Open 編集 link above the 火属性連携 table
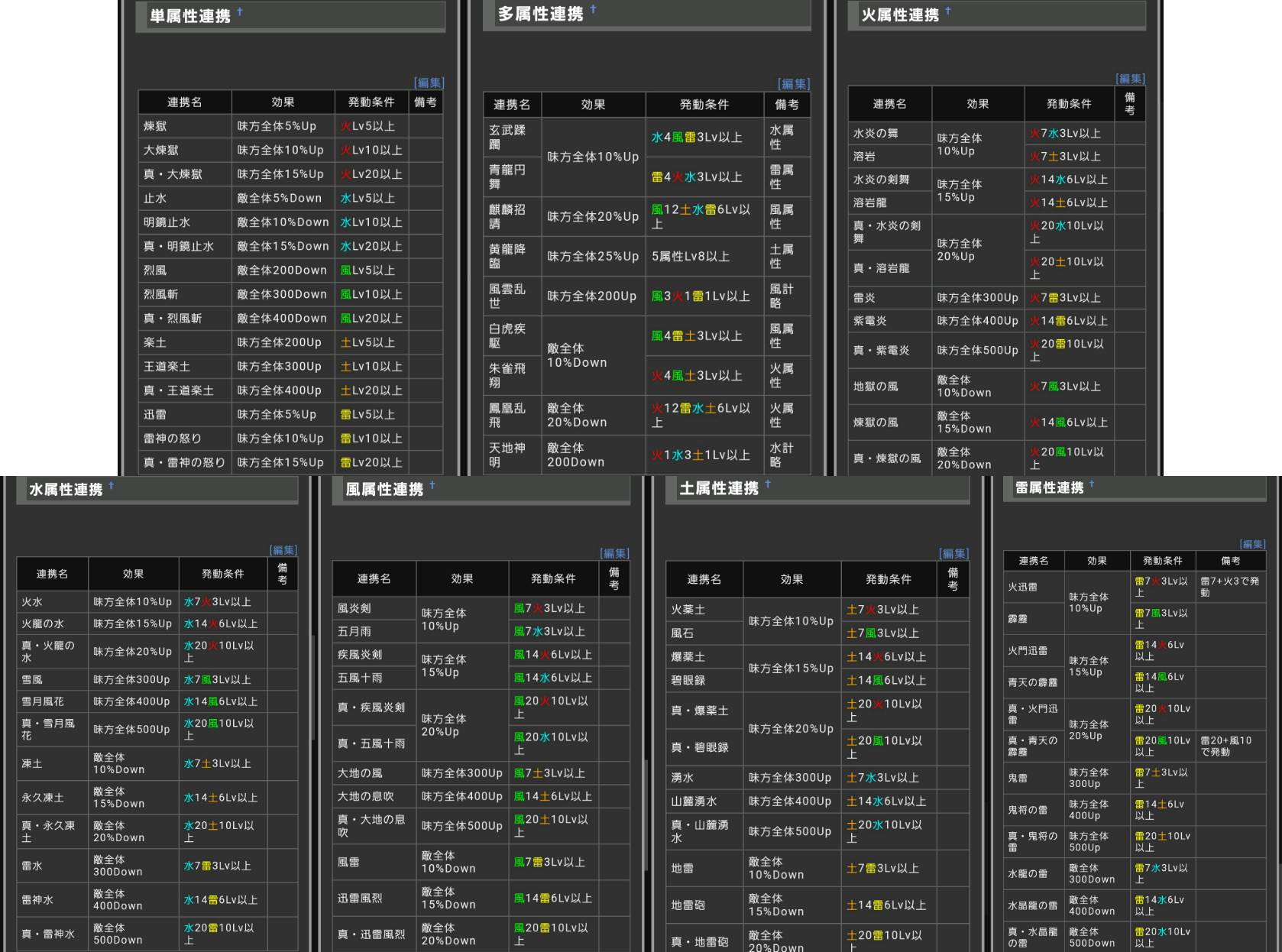This screenshot has height=952, width=1282. (x=1130, y=79)
